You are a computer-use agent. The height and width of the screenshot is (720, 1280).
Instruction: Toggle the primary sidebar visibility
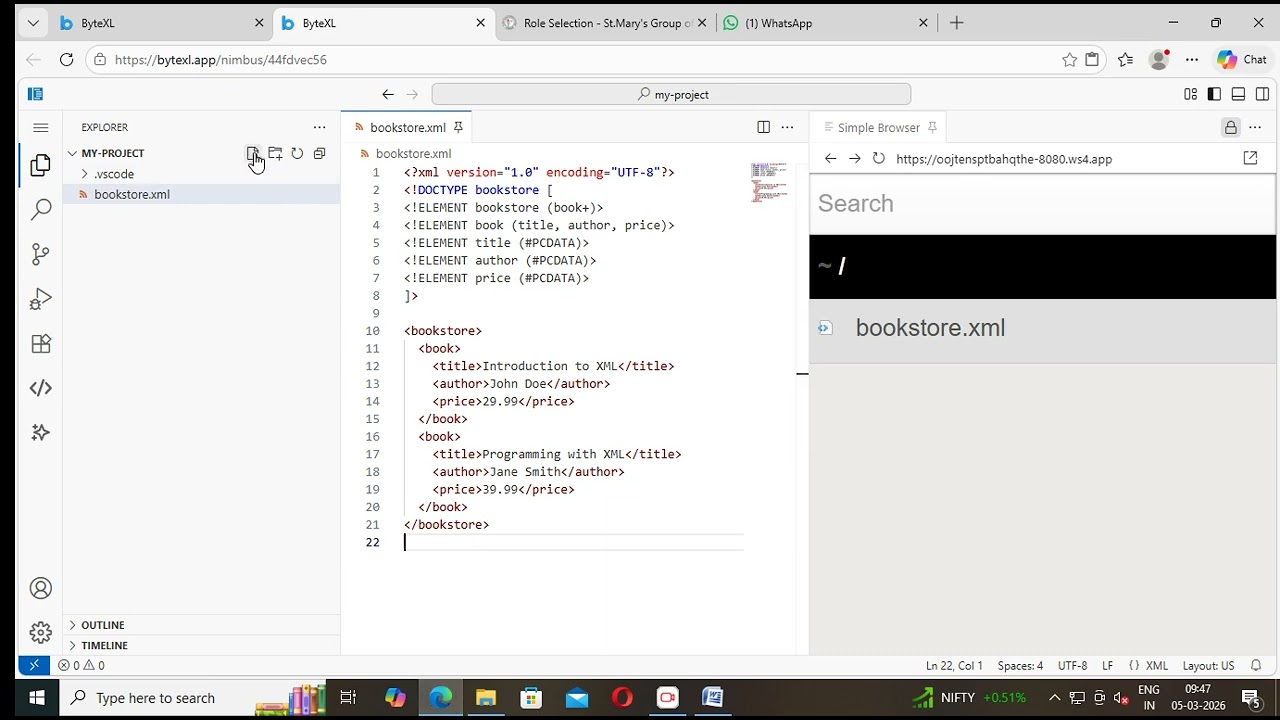point(1214,94)
